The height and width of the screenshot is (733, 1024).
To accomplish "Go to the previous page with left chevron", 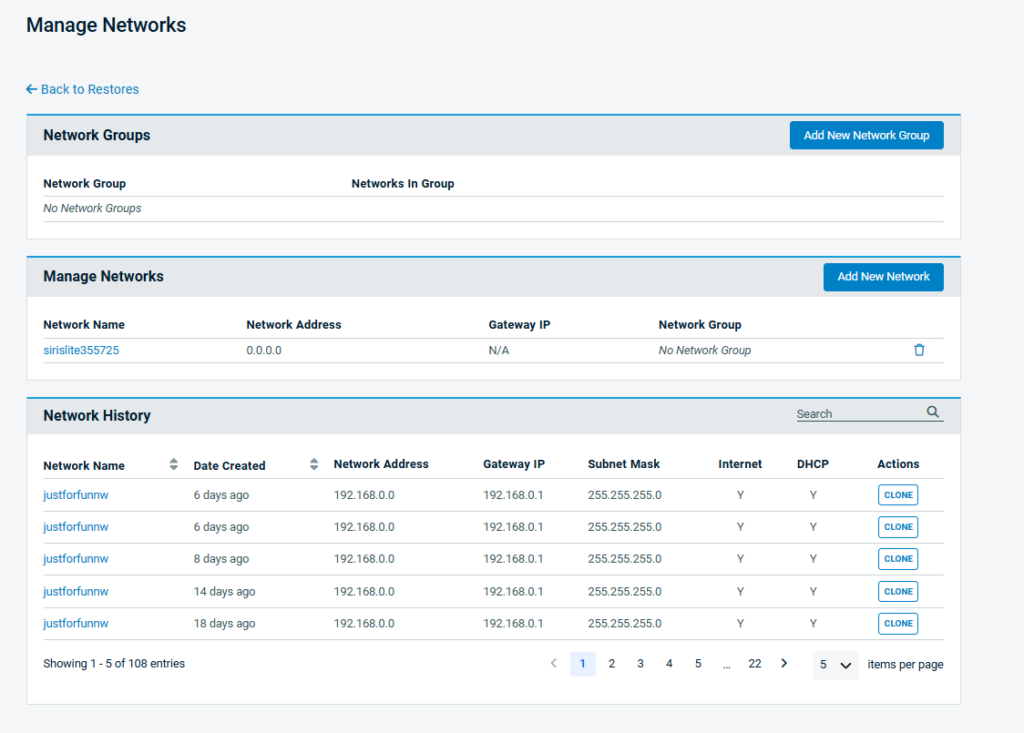I will coord(554,664).
